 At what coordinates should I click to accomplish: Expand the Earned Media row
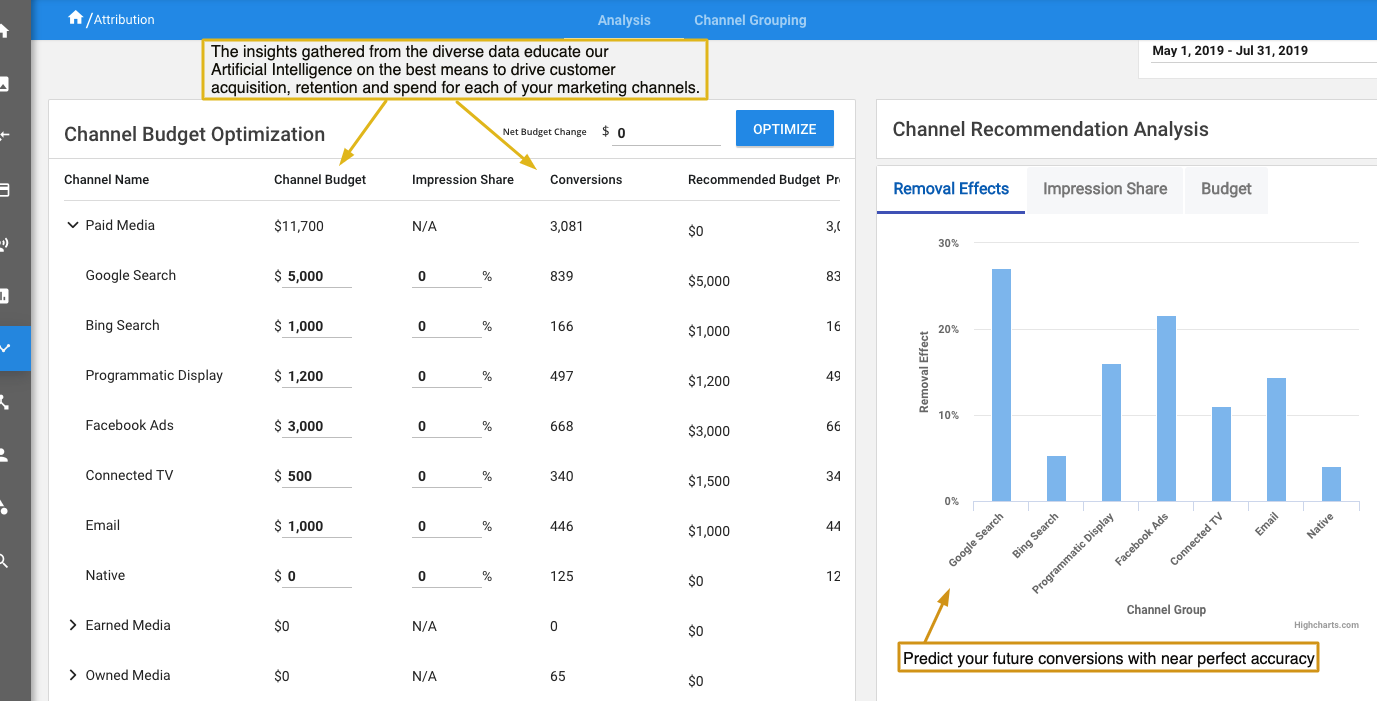[x=72, y=626]
